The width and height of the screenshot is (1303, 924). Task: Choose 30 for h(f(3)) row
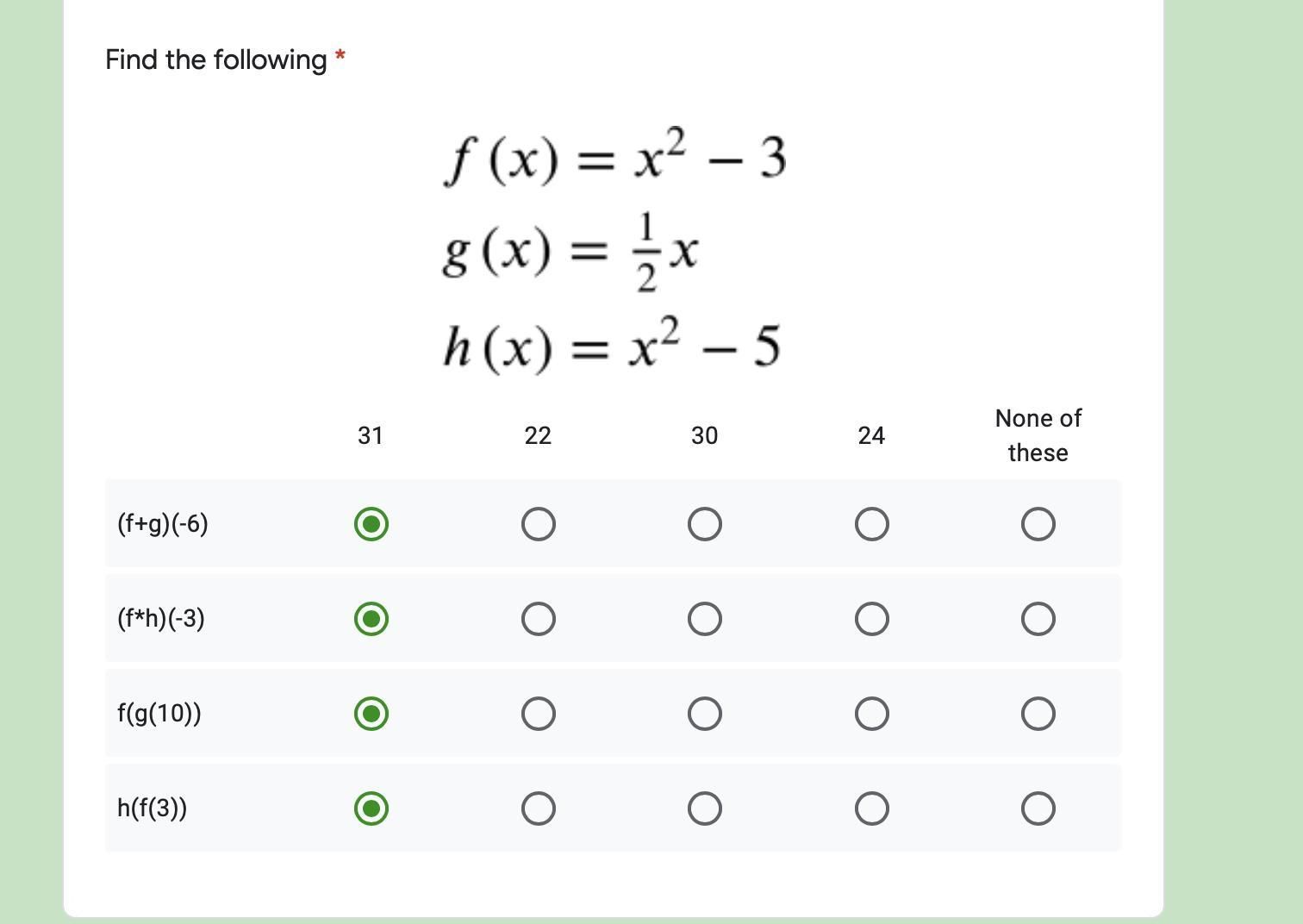tap(704, 808)
